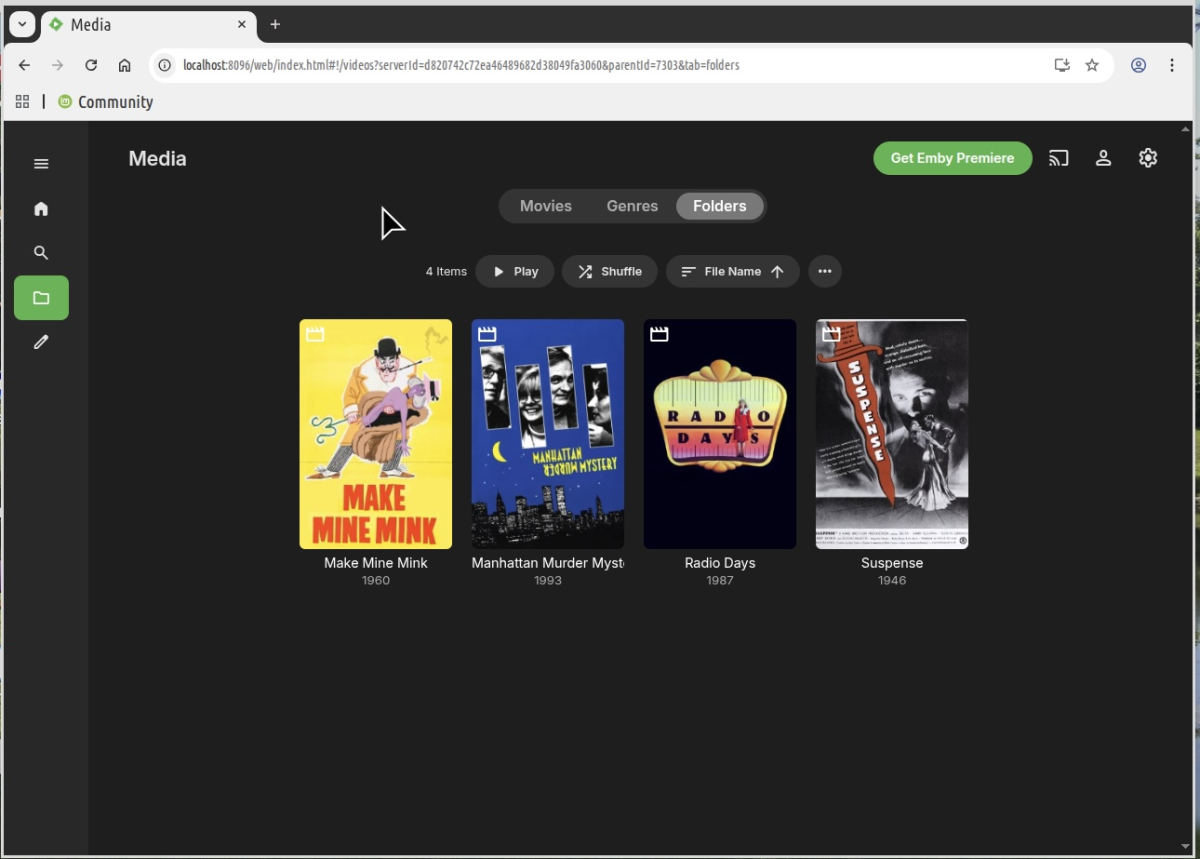Click the year 1993 label
Screen dimensions: 1200x859
click(x=548, y=581)
